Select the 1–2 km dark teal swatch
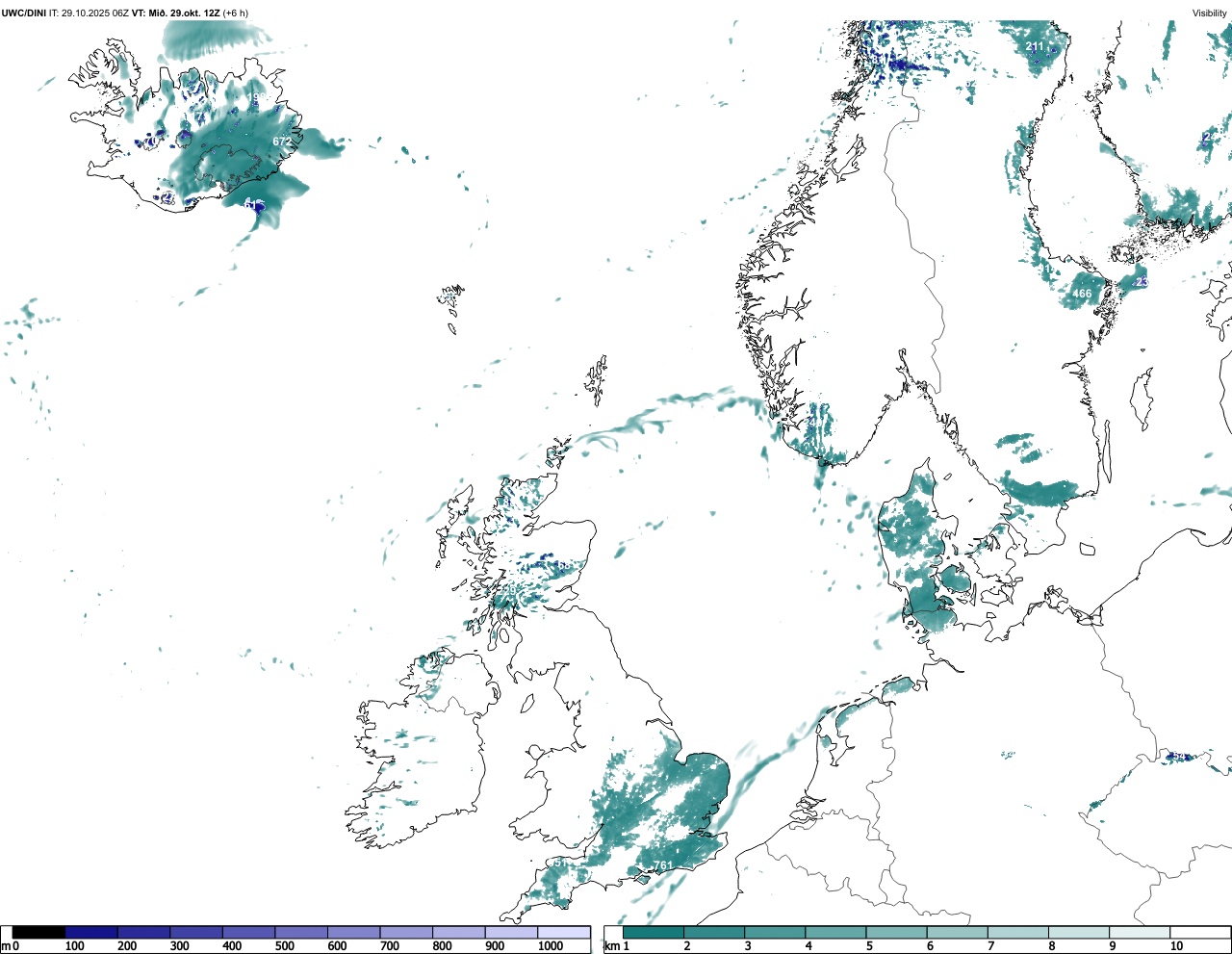The width and height of the screenshot is (1232, 954). point(654,932)
